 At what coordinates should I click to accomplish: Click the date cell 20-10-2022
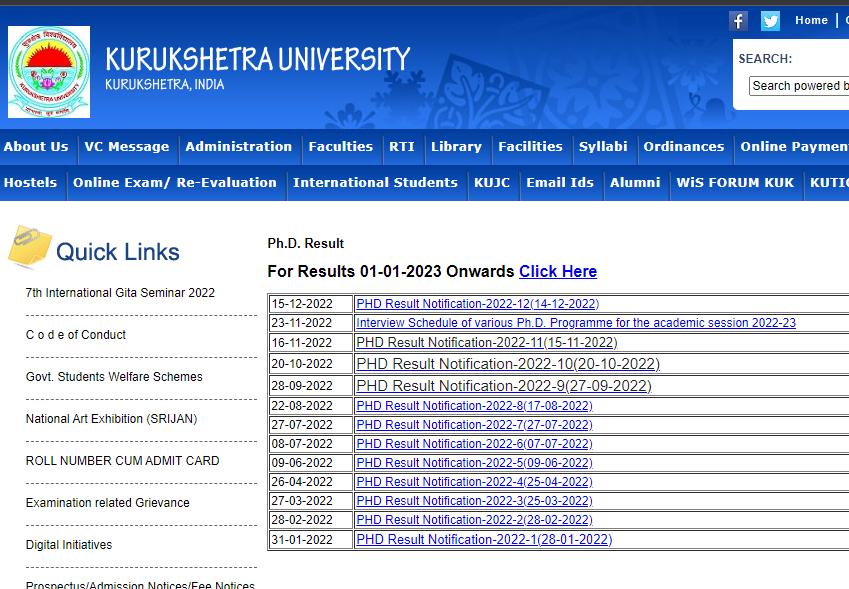coord(311,364)
